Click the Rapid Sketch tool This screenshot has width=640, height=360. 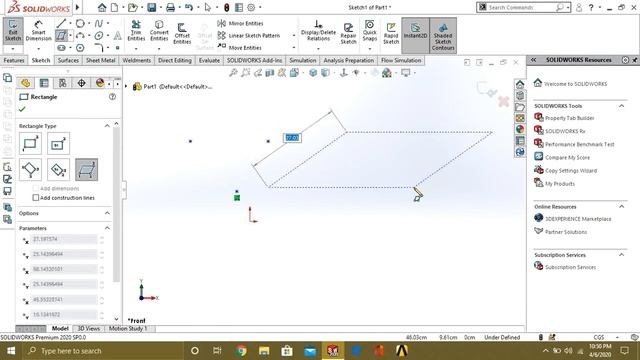pos(391,33)
